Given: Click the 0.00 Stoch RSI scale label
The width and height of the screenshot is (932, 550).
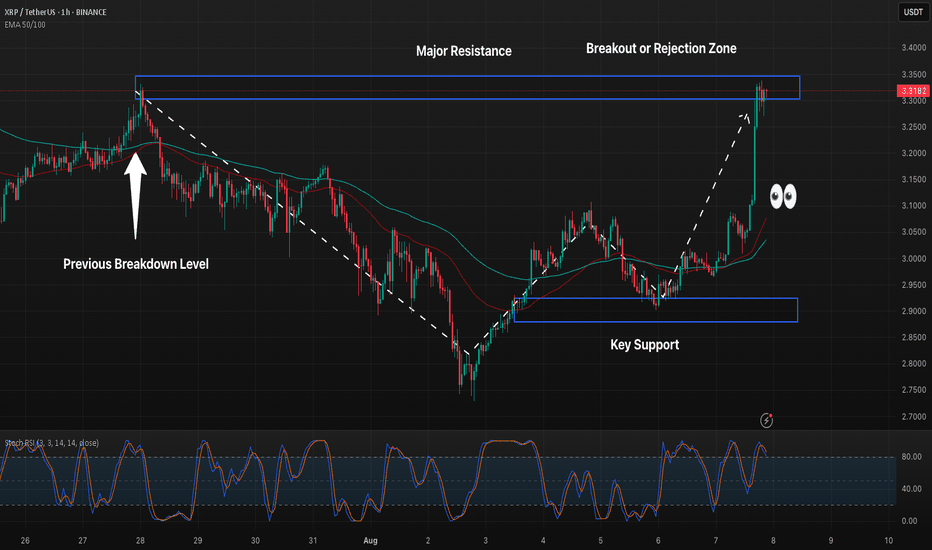Looking at the screenshot, I should pyautogui.click(x=909, y=521).
